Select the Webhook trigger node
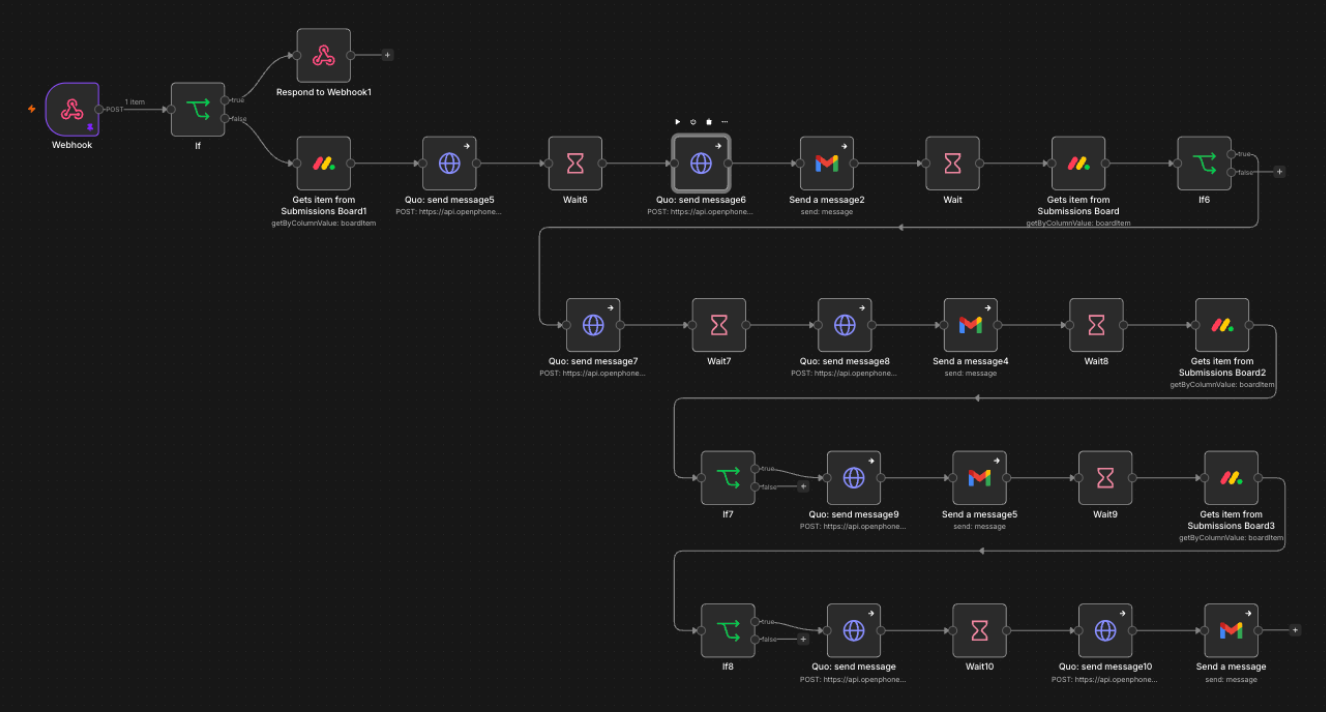This screenshot has height=712, width=1326. 72,109
